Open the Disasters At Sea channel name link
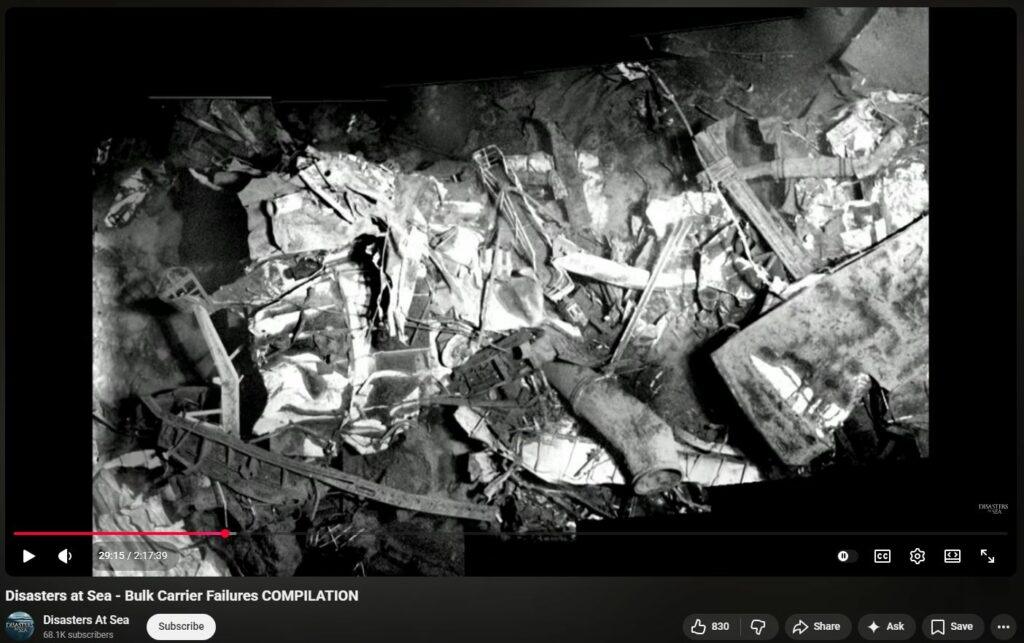Image resolution: width=1024 pixels, height=643 pixels. click(86, 620)
